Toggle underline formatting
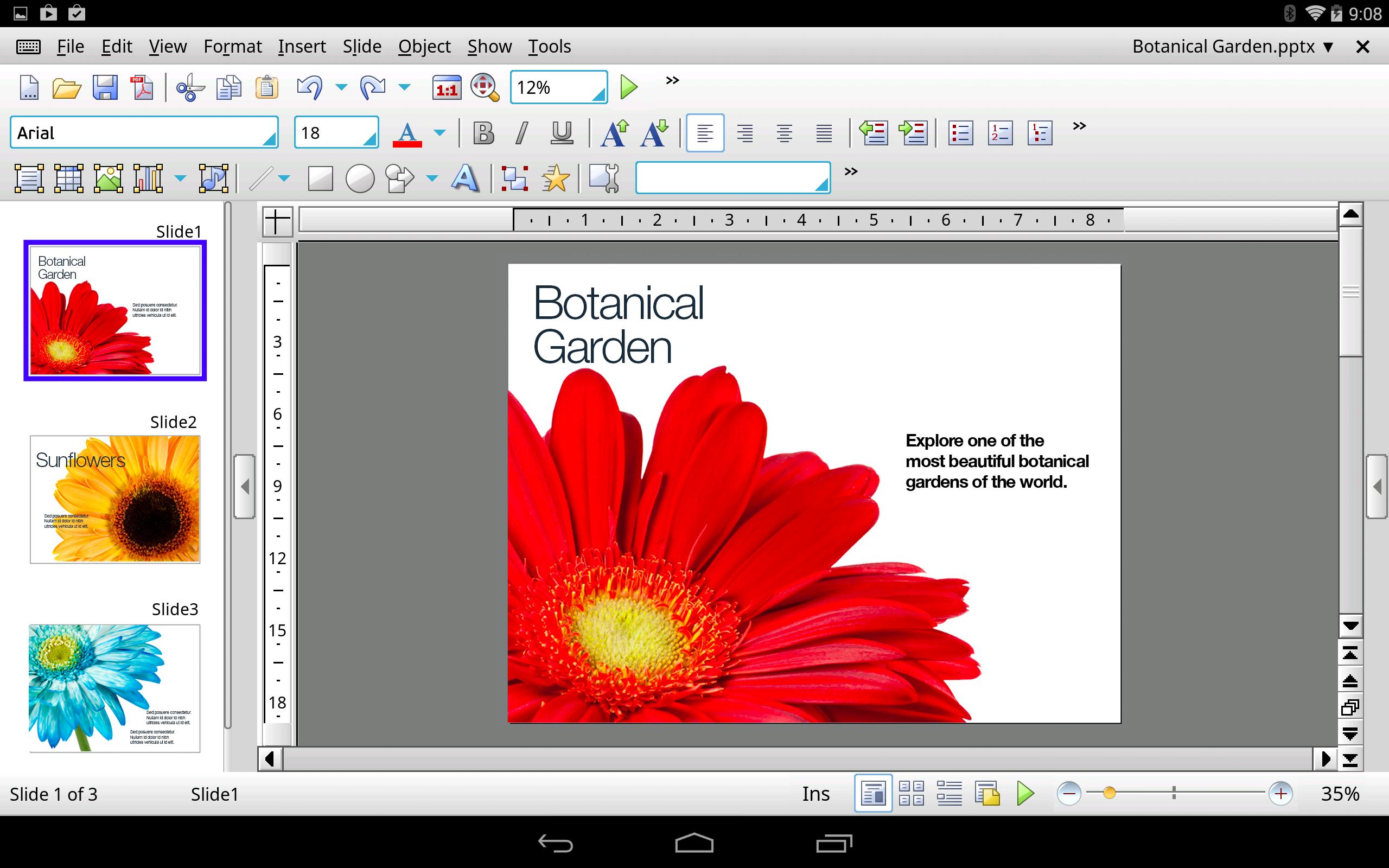The width and height of the screenshot is (1389, 868). (x=561, y=132)
